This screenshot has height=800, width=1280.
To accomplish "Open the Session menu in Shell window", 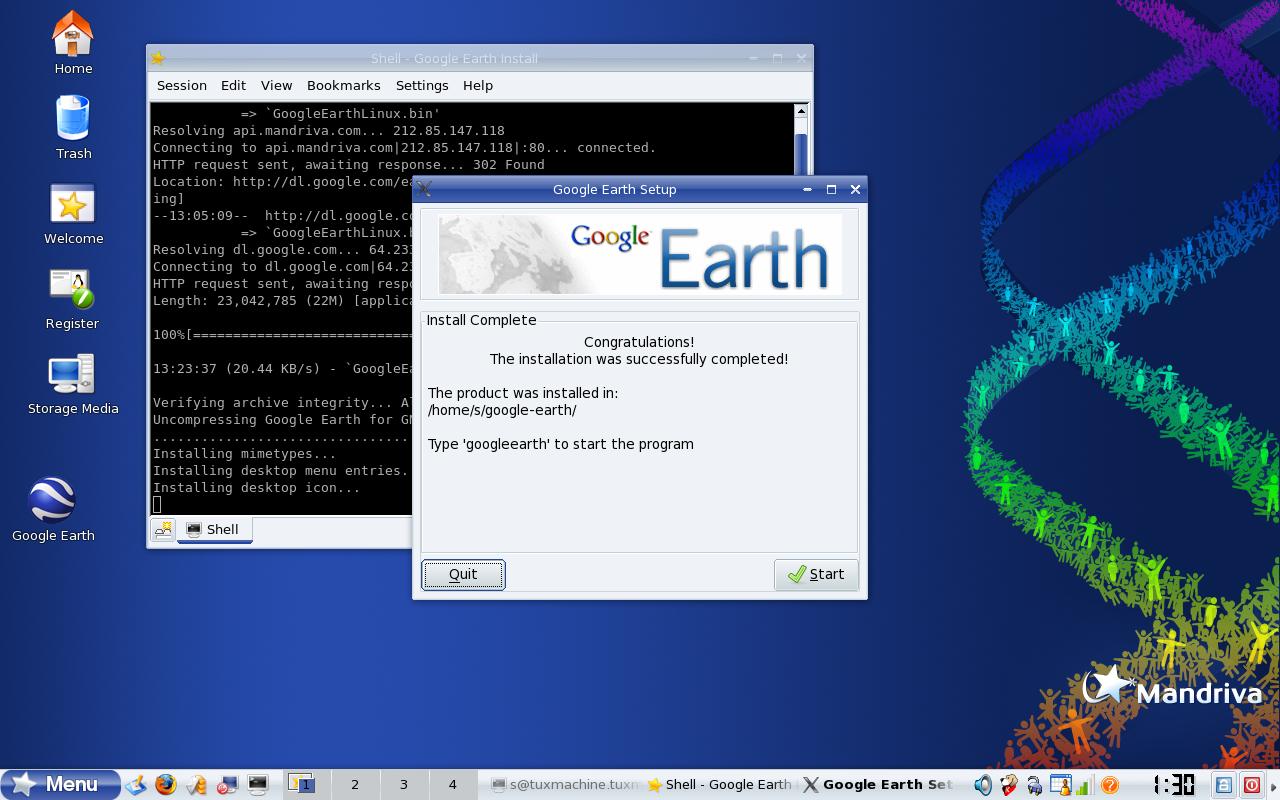I will 182,85.
